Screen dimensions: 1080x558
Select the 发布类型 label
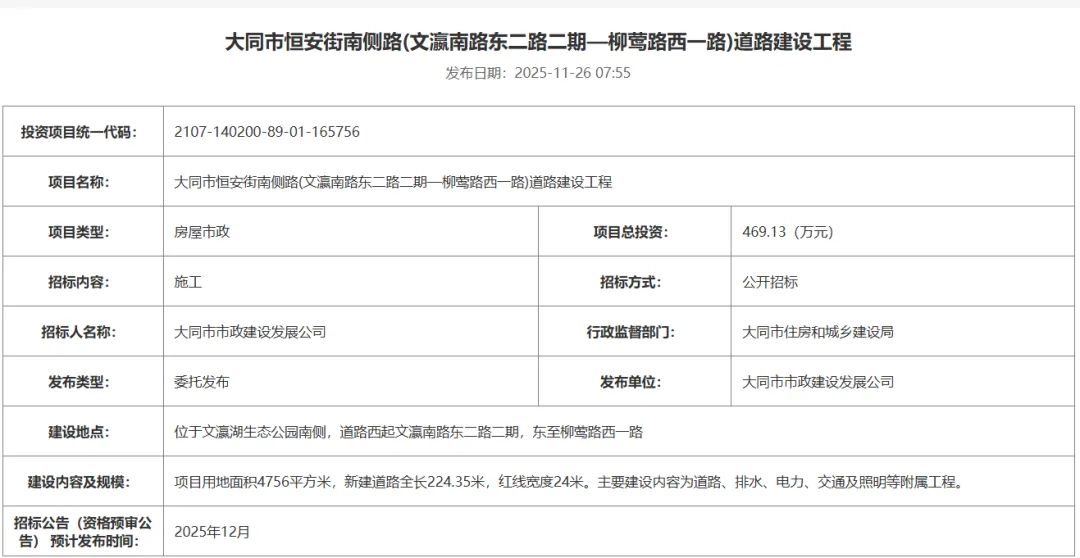79,382
